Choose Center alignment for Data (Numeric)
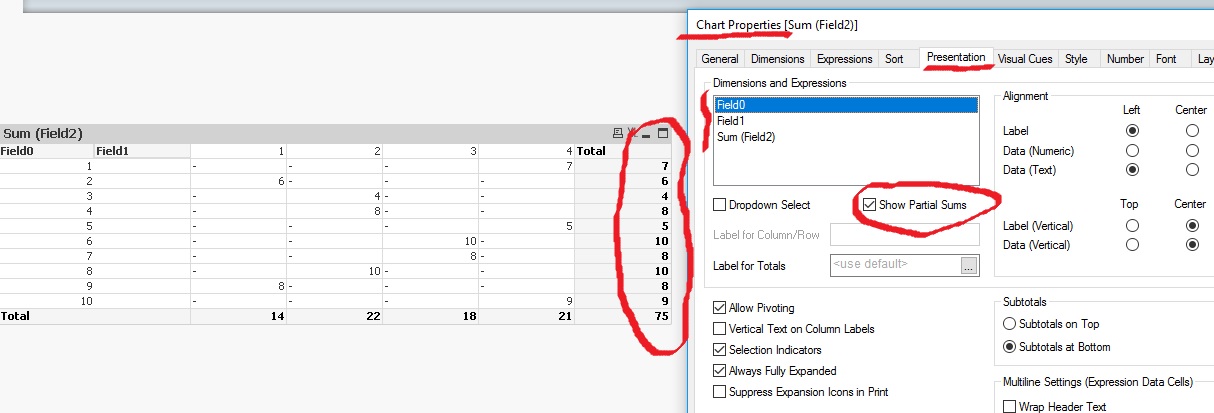This screenshot has height=413, width=1214. tap(1192, 150)
